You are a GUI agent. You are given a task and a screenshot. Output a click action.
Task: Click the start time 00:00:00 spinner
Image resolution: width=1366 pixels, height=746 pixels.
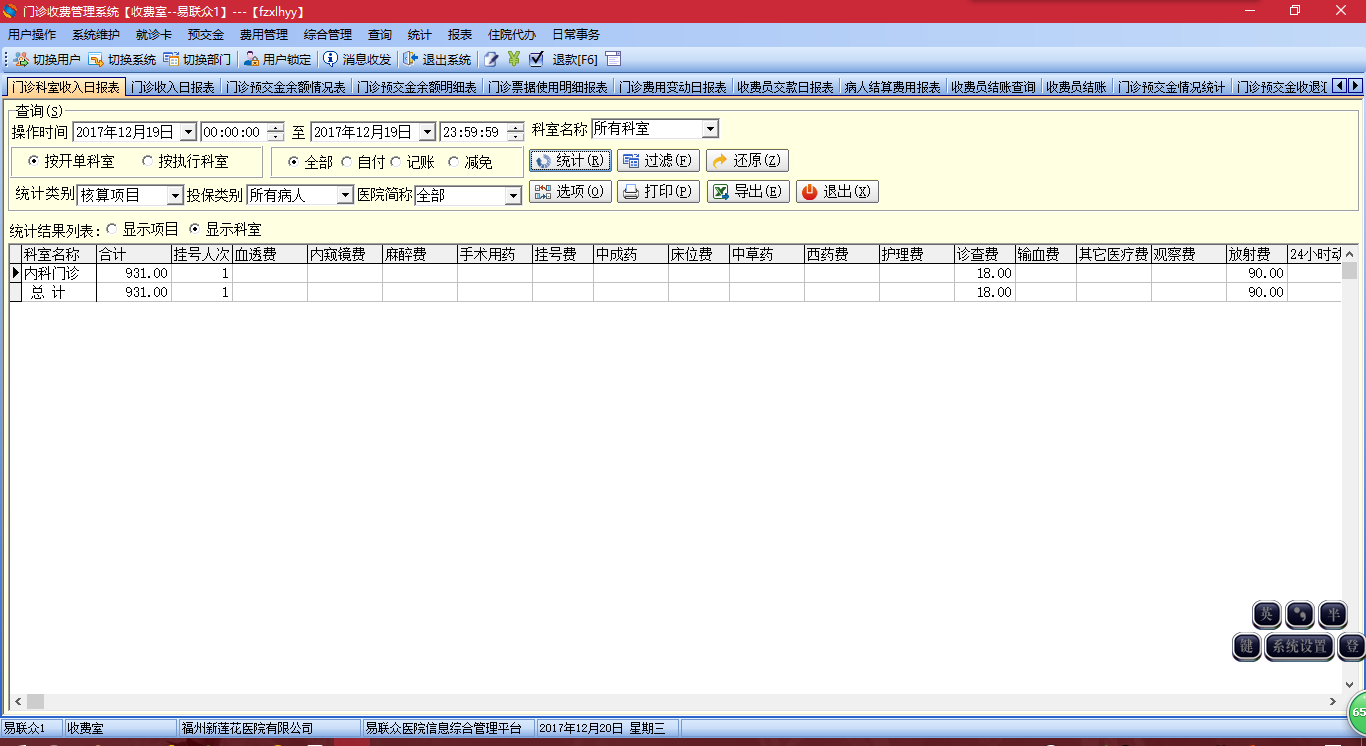click(276, 132)
